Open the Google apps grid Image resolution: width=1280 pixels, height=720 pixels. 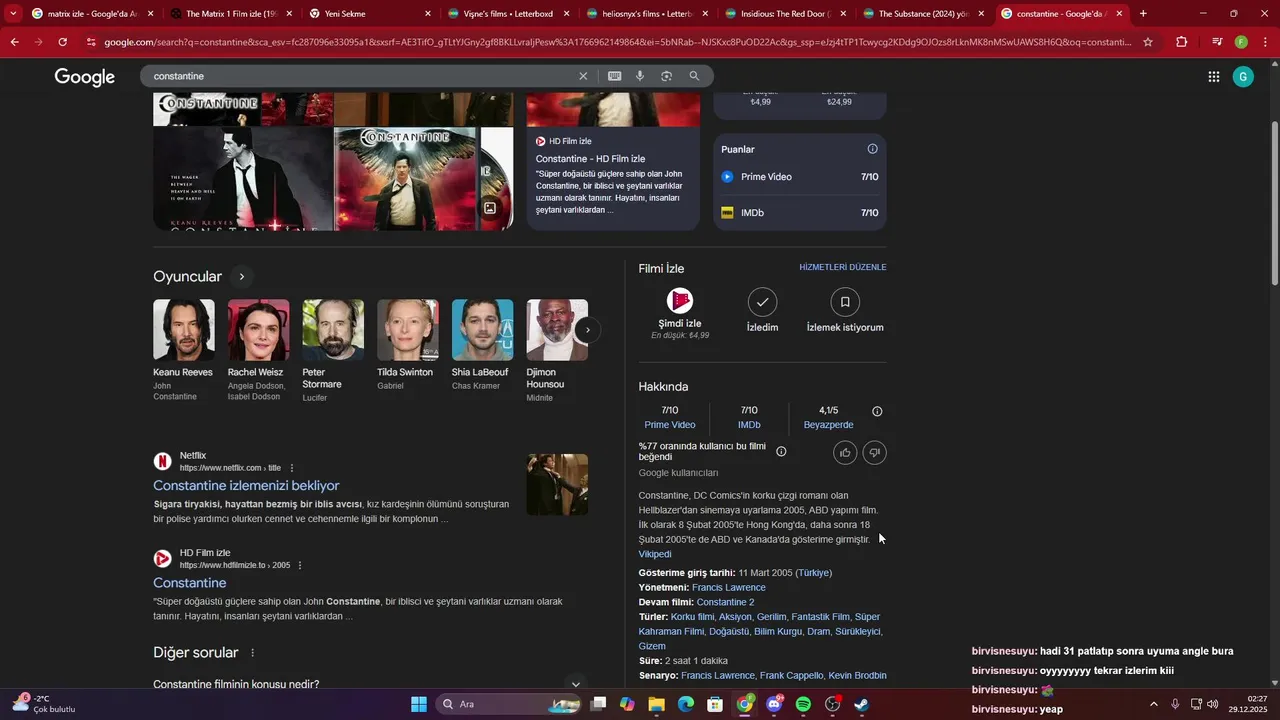point(1213,77)
